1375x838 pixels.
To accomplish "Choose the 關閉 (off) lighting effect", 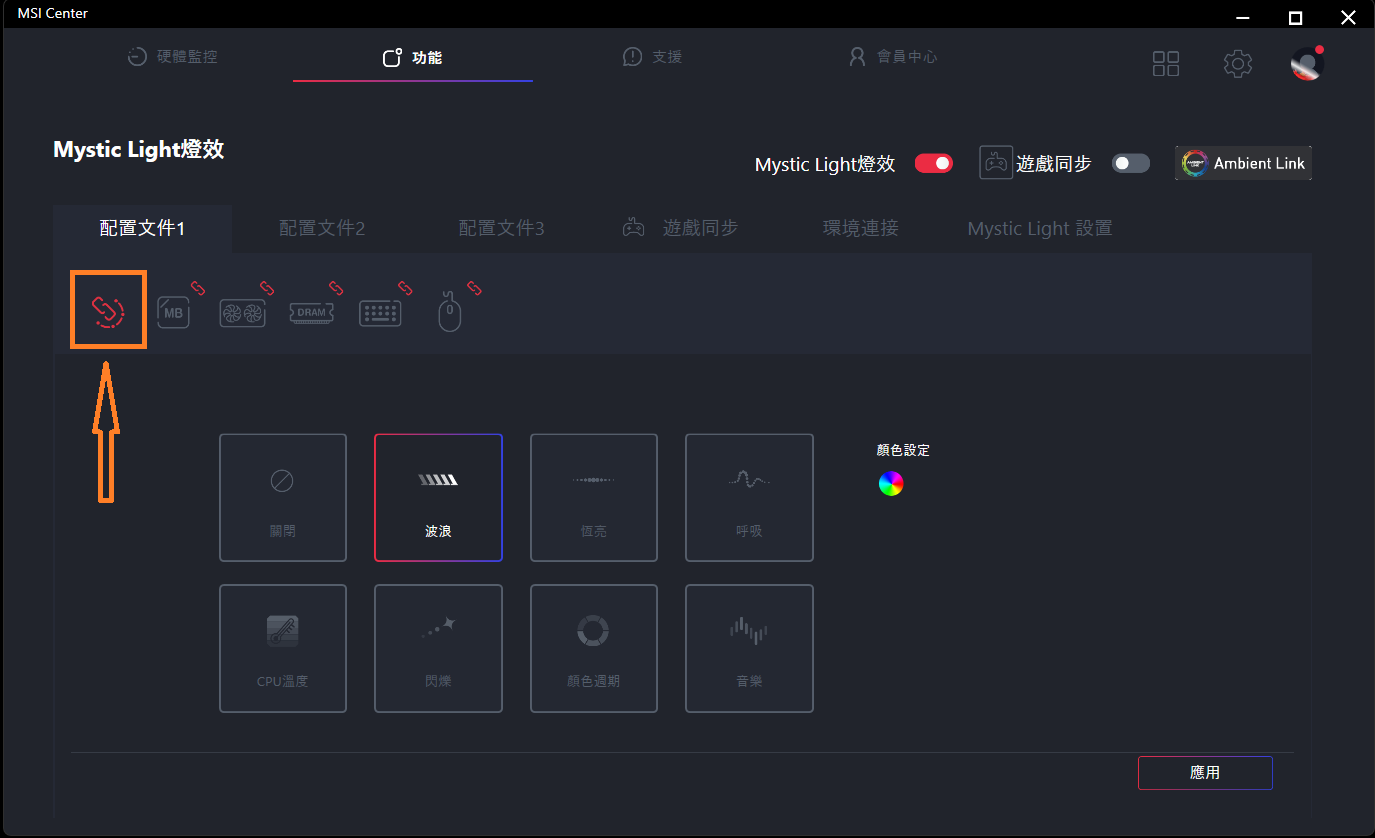I will (x=283, y=498).
